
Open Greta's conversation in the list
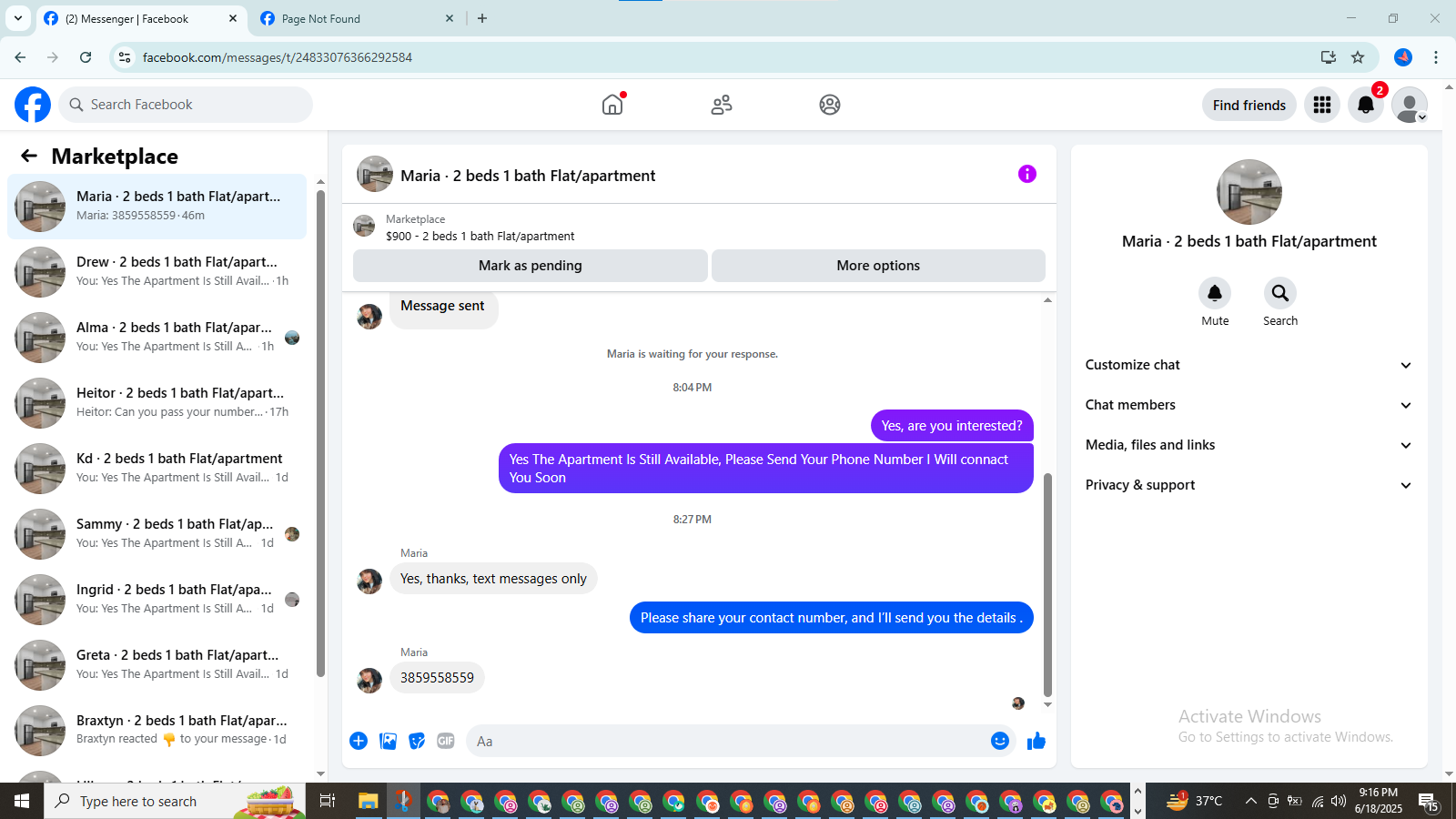157,665
